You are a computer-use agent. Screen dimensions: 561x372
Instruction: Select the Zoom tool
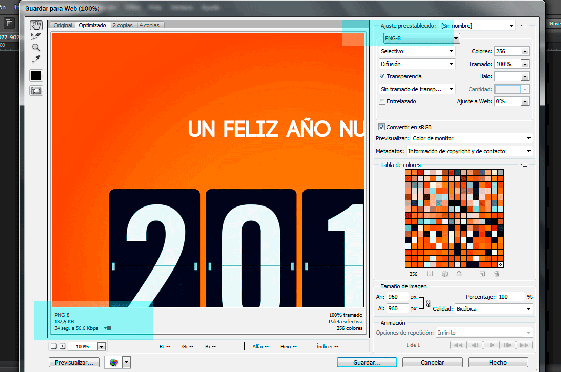coord(36,47)
